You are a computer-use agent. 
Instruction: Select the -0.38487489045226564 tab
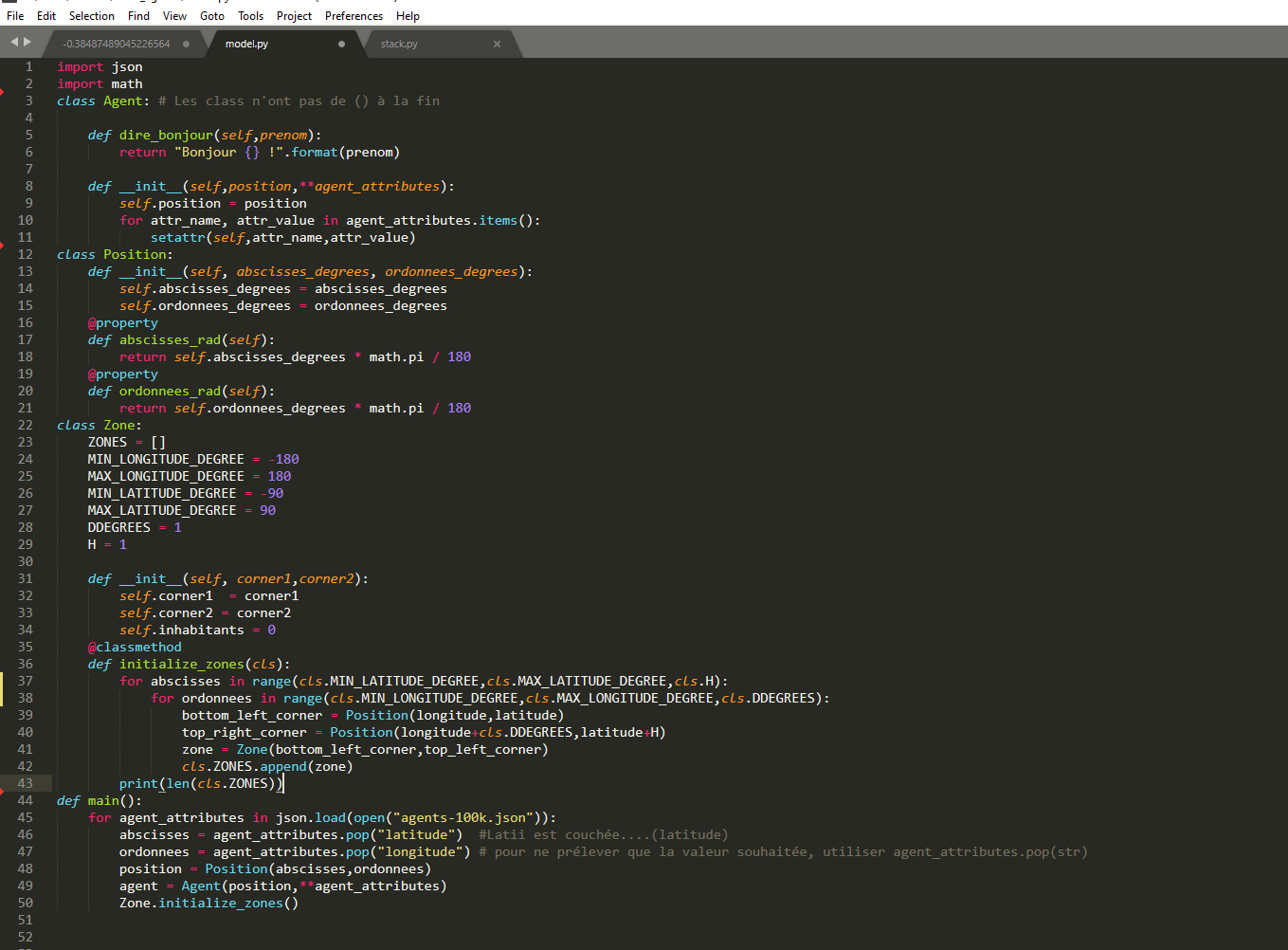click(117, 44)
